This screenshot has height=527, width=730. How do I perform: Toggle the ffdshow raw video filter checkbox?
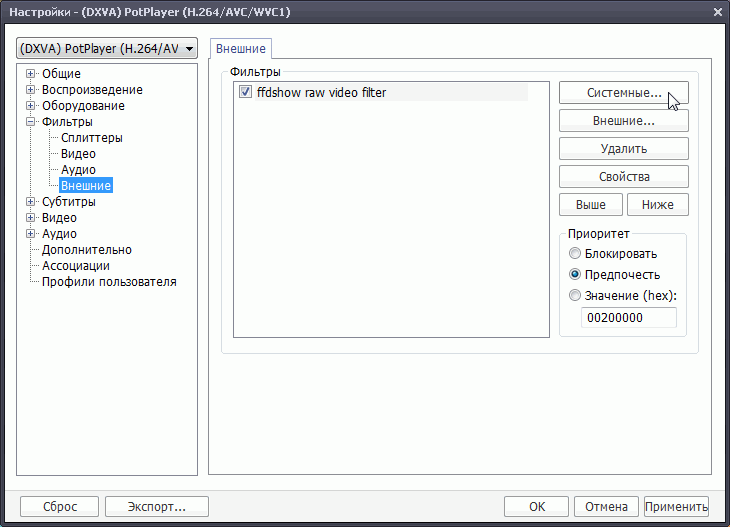245,93
